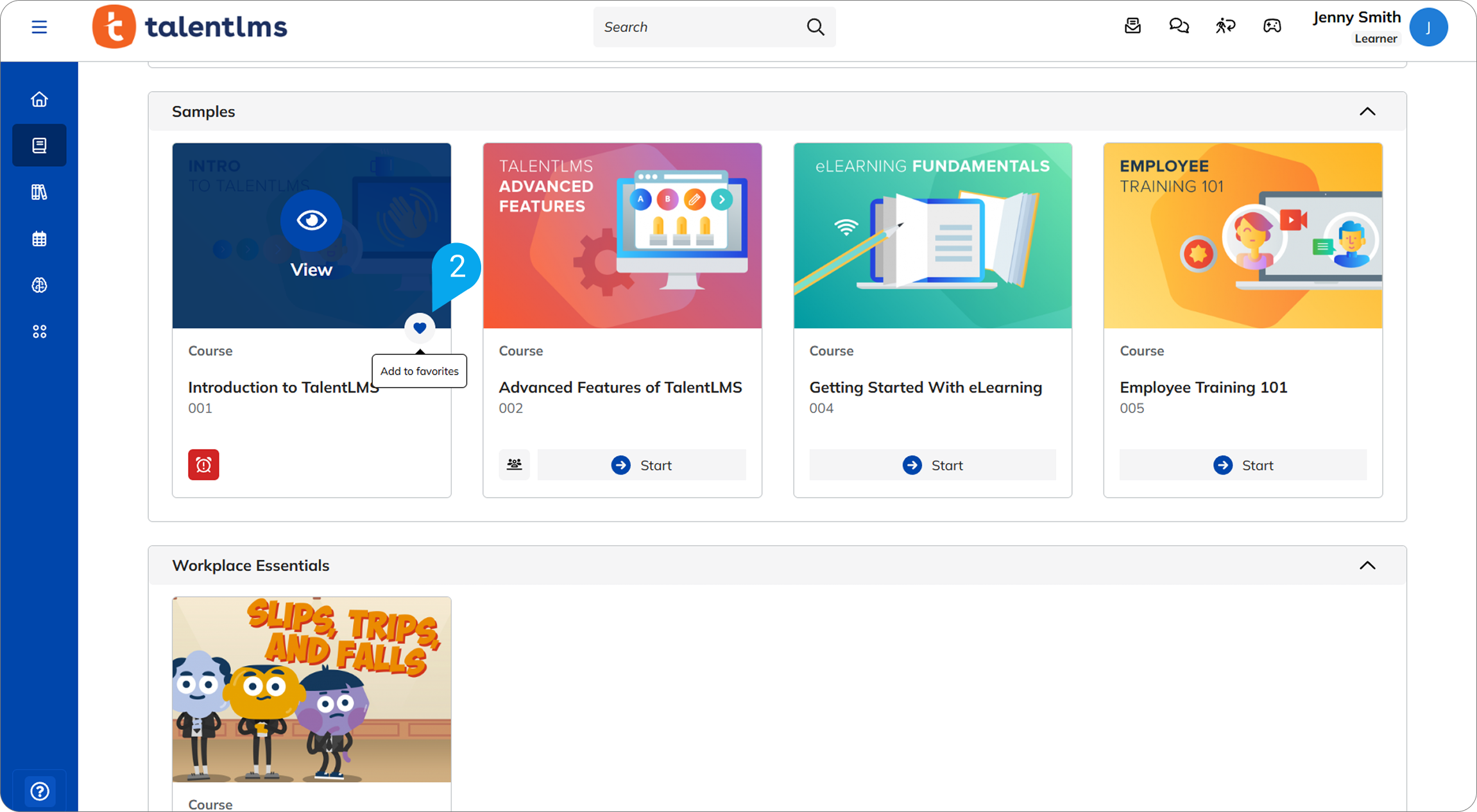This screenshot has width=1477, height=812.
Task: Open the gamification controller icon
Action: click(x=1272, y=26)
